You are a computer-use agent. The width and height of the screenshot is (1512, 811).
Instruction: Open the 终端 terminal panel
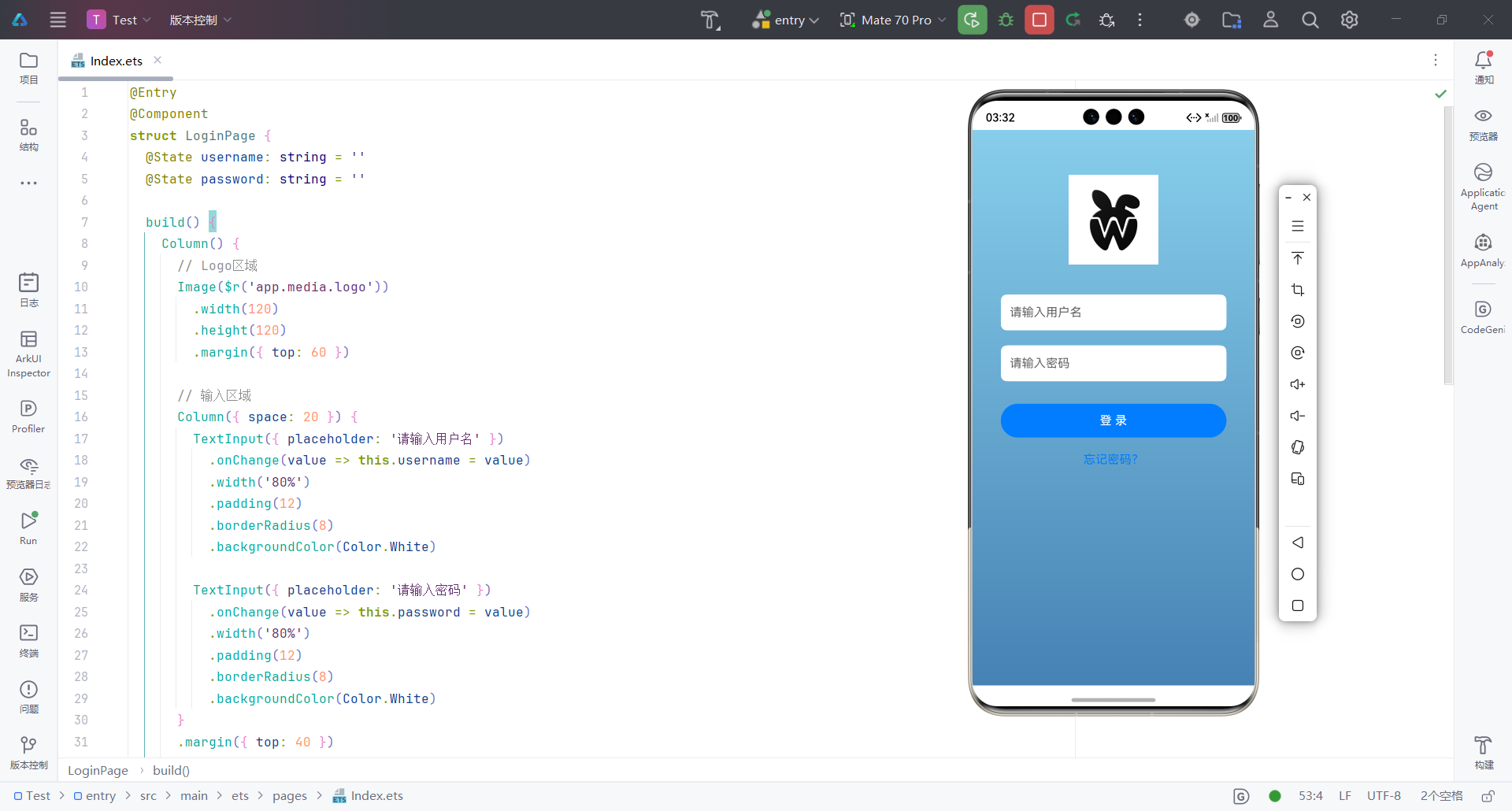pos(28,641)
